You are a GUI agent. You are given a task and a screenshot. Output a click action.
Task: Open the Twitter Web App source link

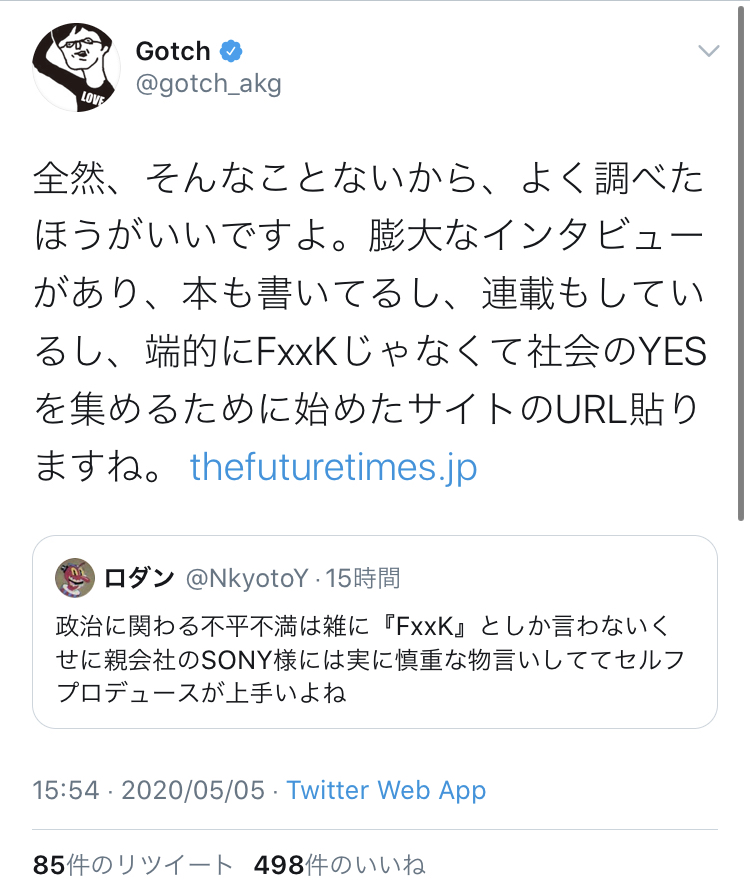click(386, 790)
